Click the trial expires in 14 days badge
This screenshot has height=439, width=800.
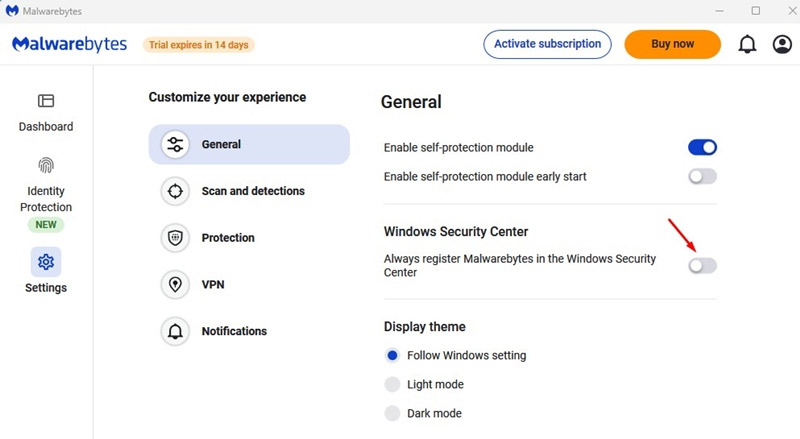(198, 45)
